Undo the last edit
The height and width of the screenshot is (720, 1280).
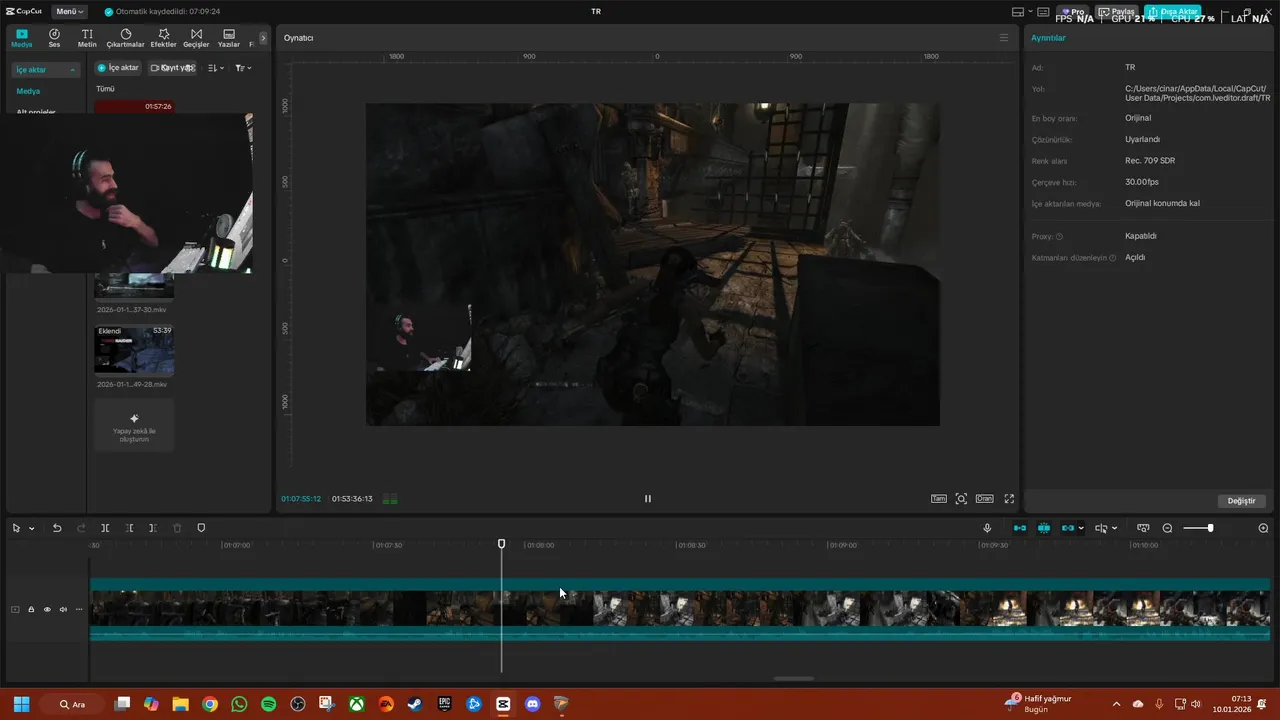click(x=57, y=528)
